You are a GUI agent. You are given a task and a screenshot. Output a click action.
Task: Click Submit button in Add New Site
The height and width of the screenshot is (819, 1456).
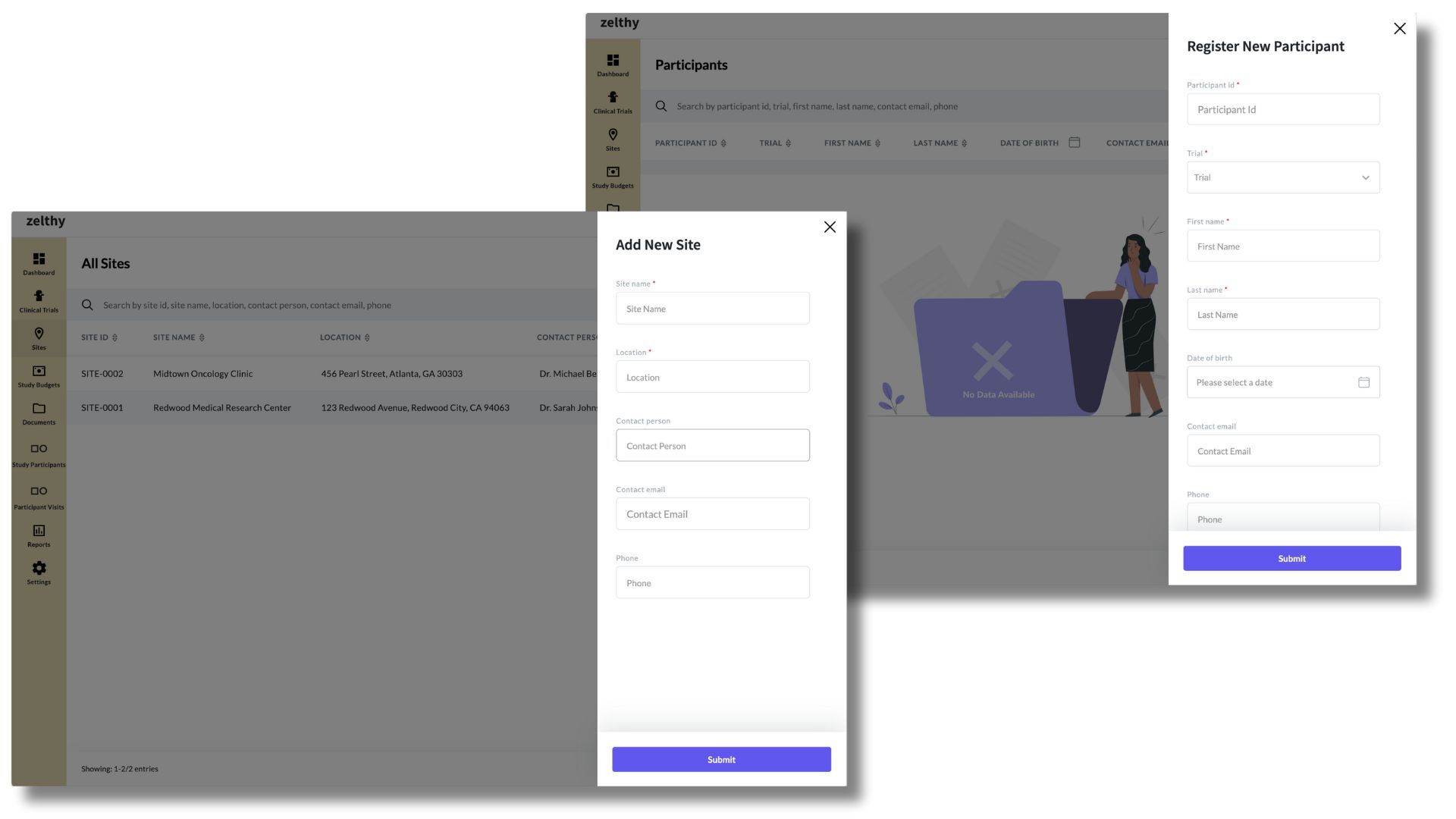(721, 759)
